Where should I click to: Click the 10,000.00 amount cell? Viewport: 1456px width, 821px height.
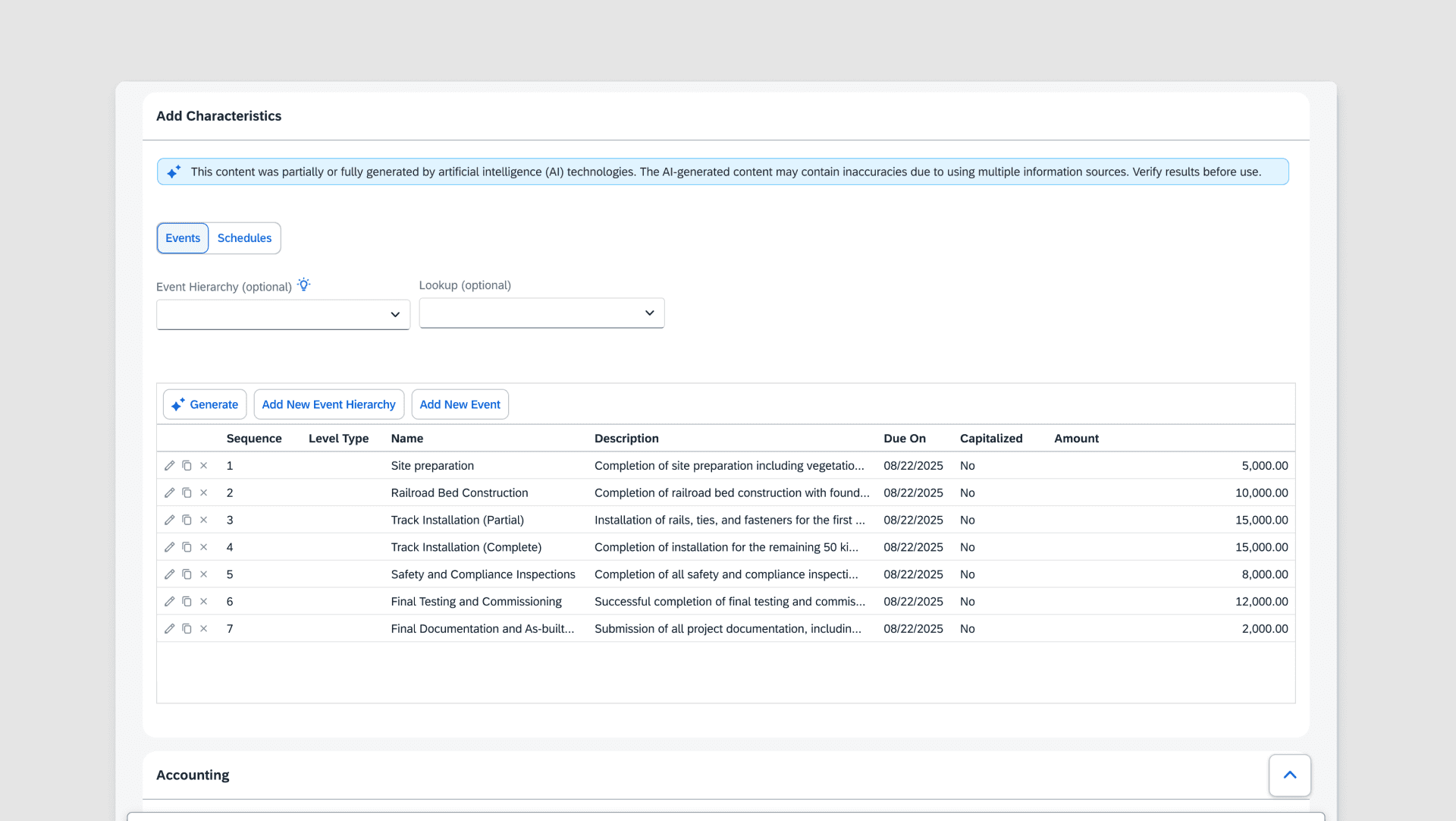[x=1261, y=492]
